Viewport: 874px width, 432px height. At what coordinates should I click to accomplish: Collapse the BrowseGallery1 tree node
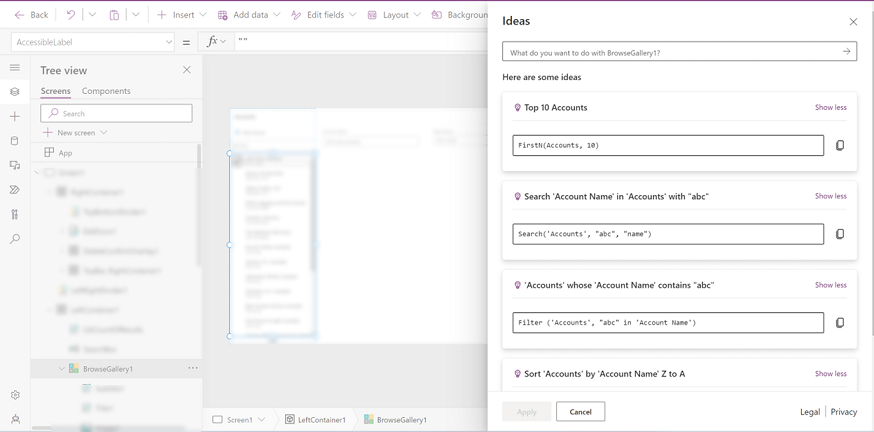click(62, 369)
